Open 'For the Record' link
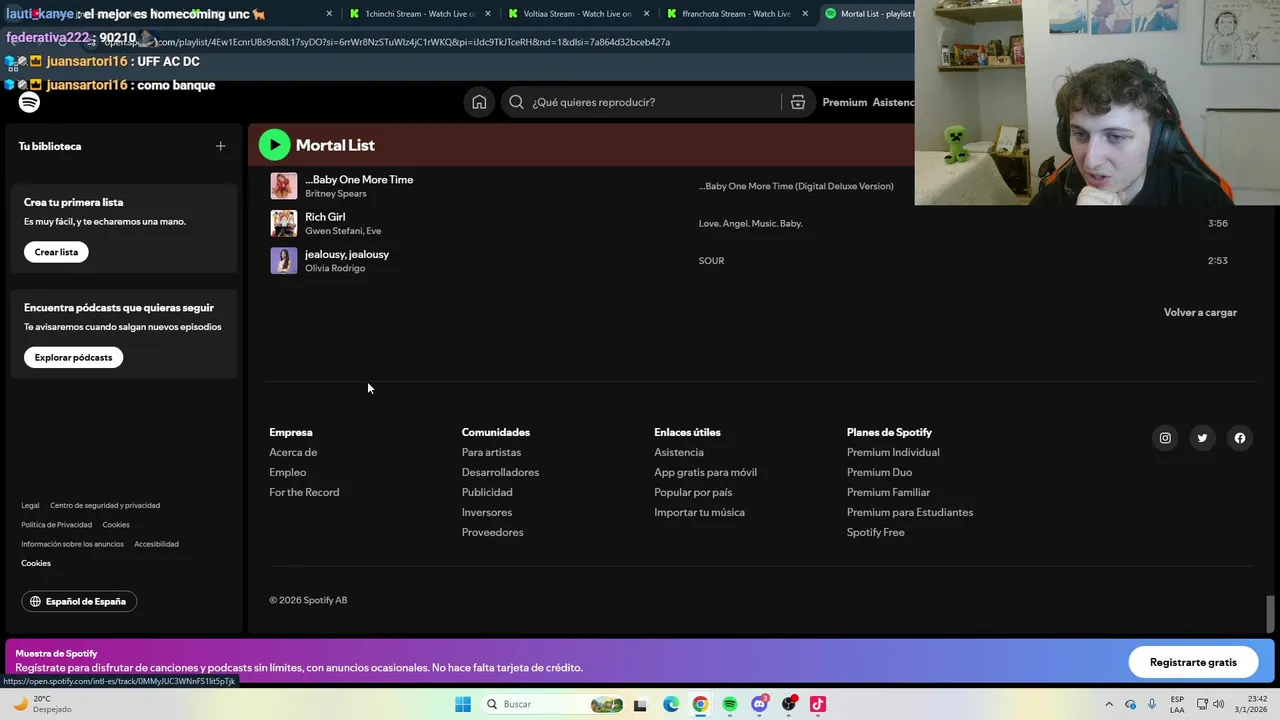 pos(304,492)
